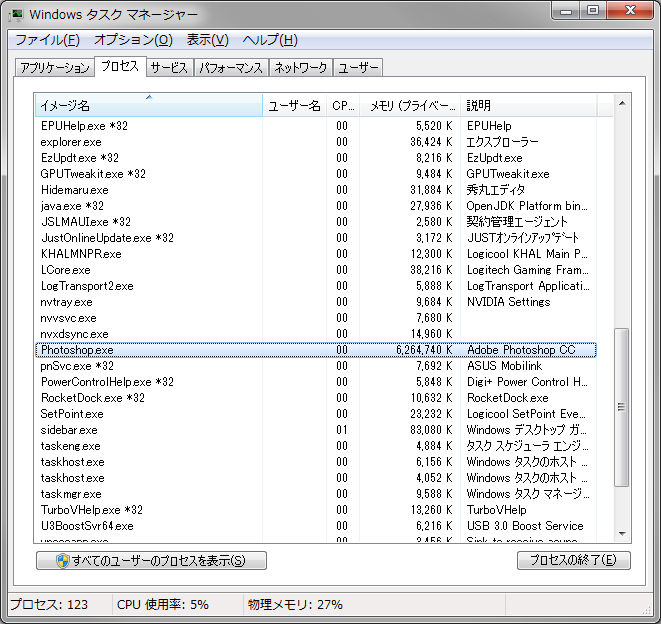The height and width of the screenshot is (624, 661).
Task: Select the explorer.exe process
Action: (316, 142)
